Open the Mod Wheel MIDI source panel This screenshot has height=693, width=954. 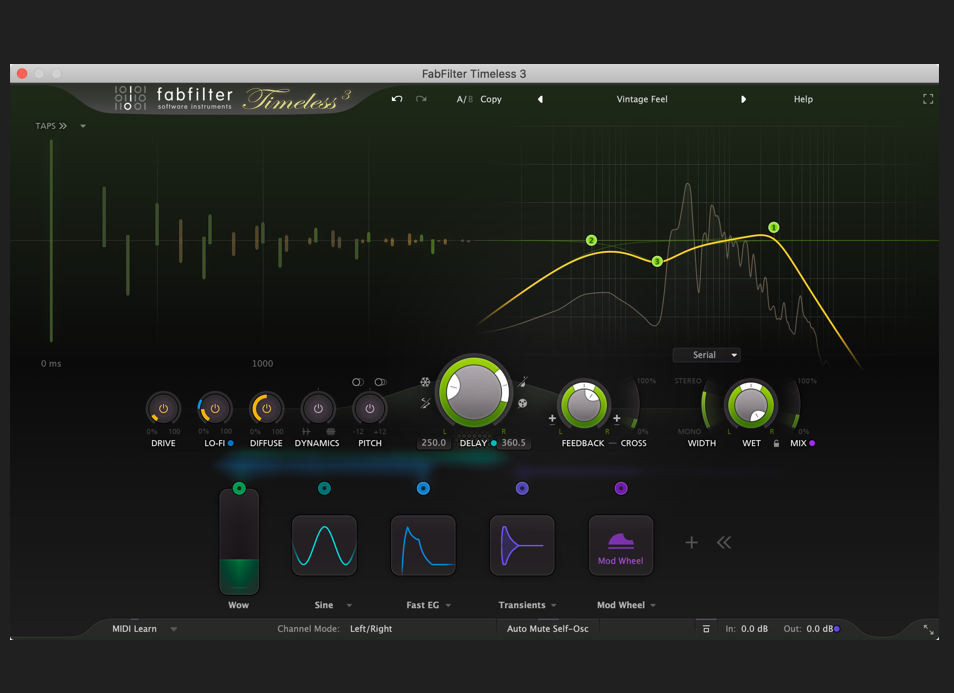coord(621,545)
